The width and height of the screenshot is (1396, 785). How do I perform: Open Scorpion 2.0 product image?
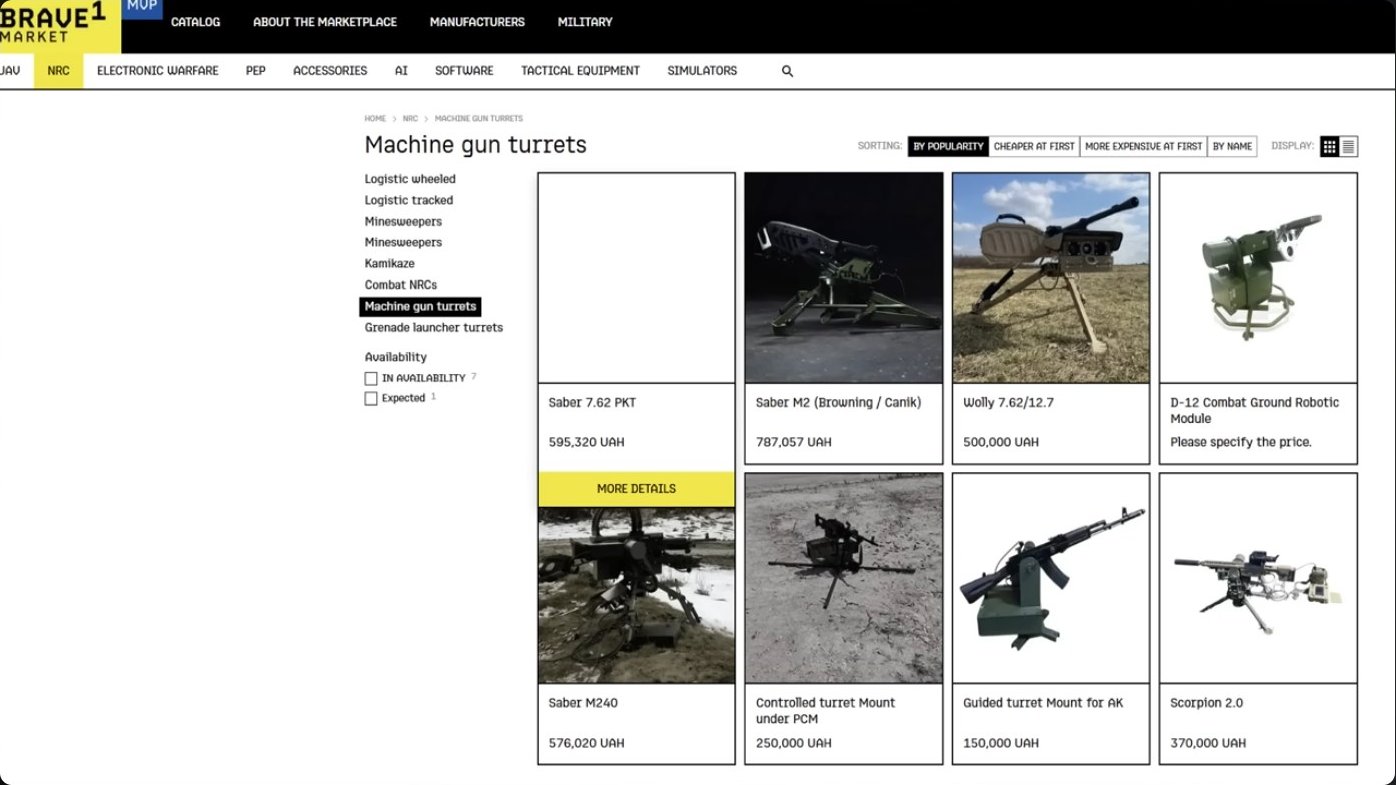coord(1258,578)
